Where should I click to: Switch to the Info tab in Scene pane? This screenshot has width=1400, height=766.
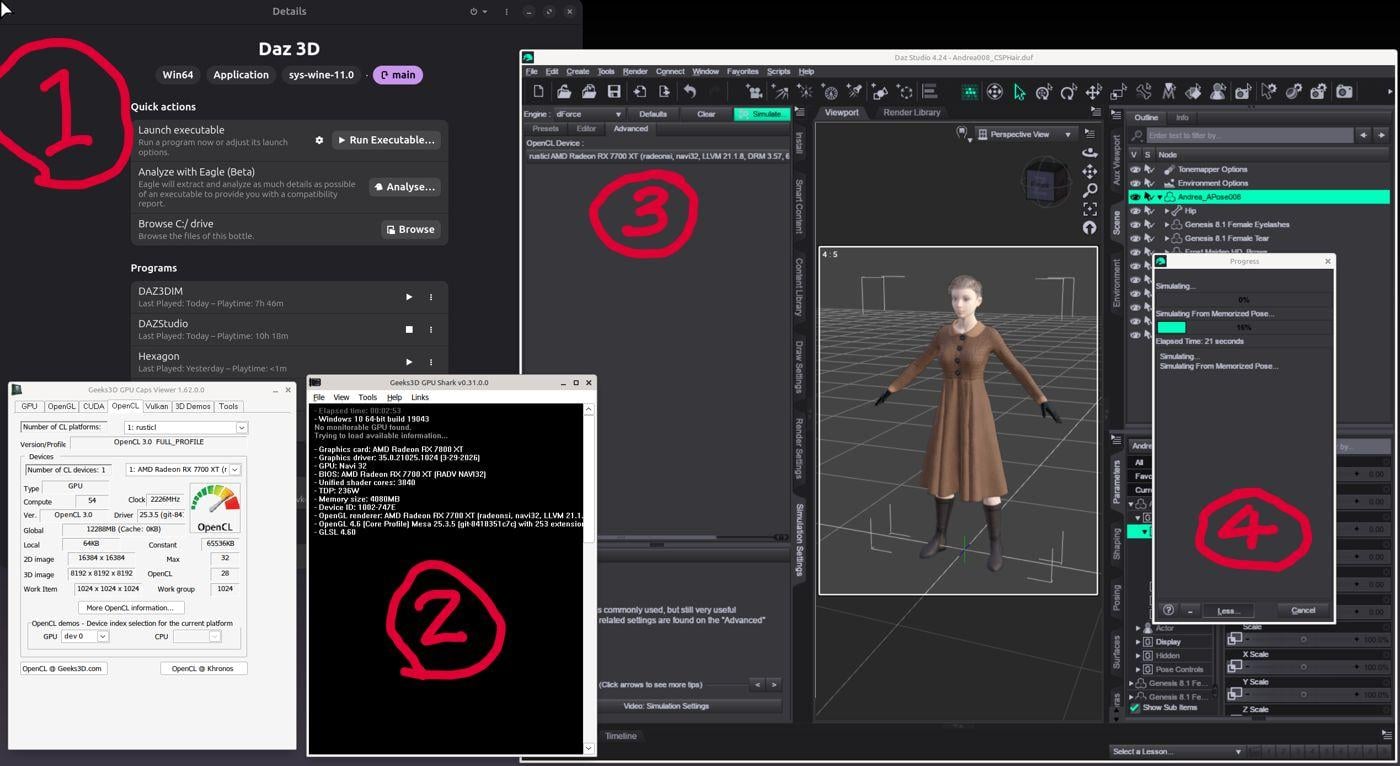(1182, 117)
